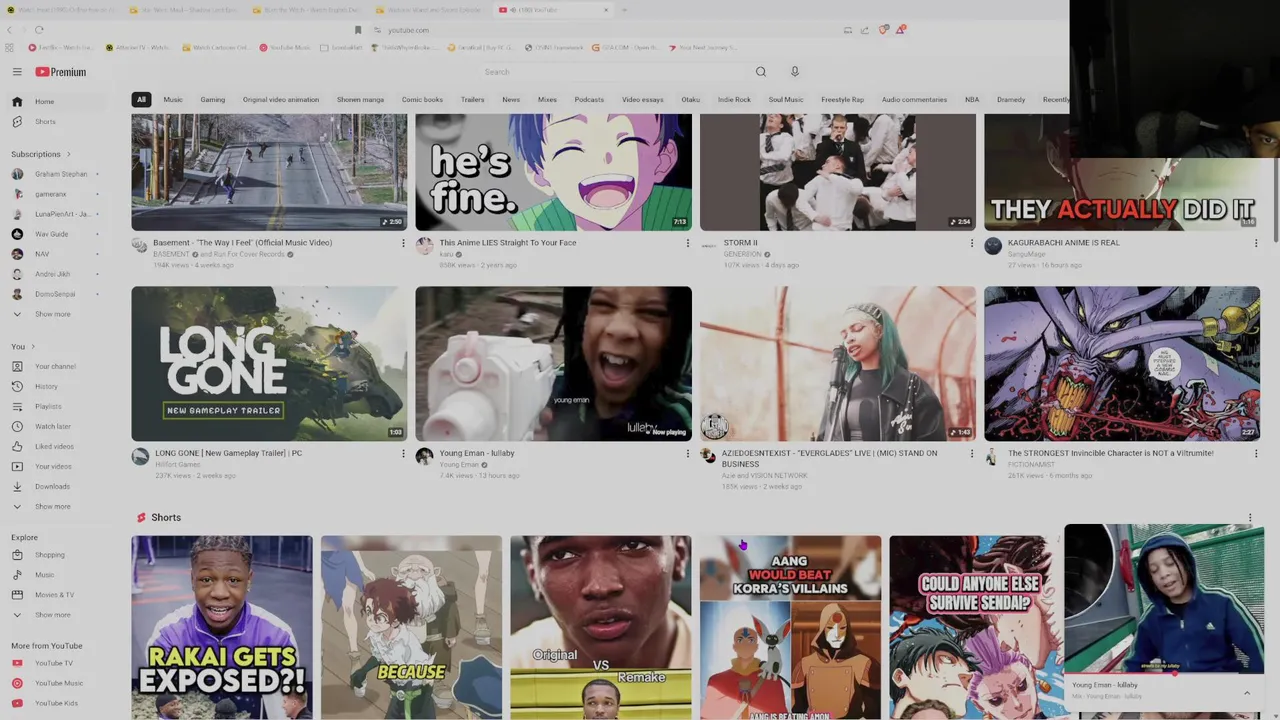Open the Brave shield icon

coord(883,30)
